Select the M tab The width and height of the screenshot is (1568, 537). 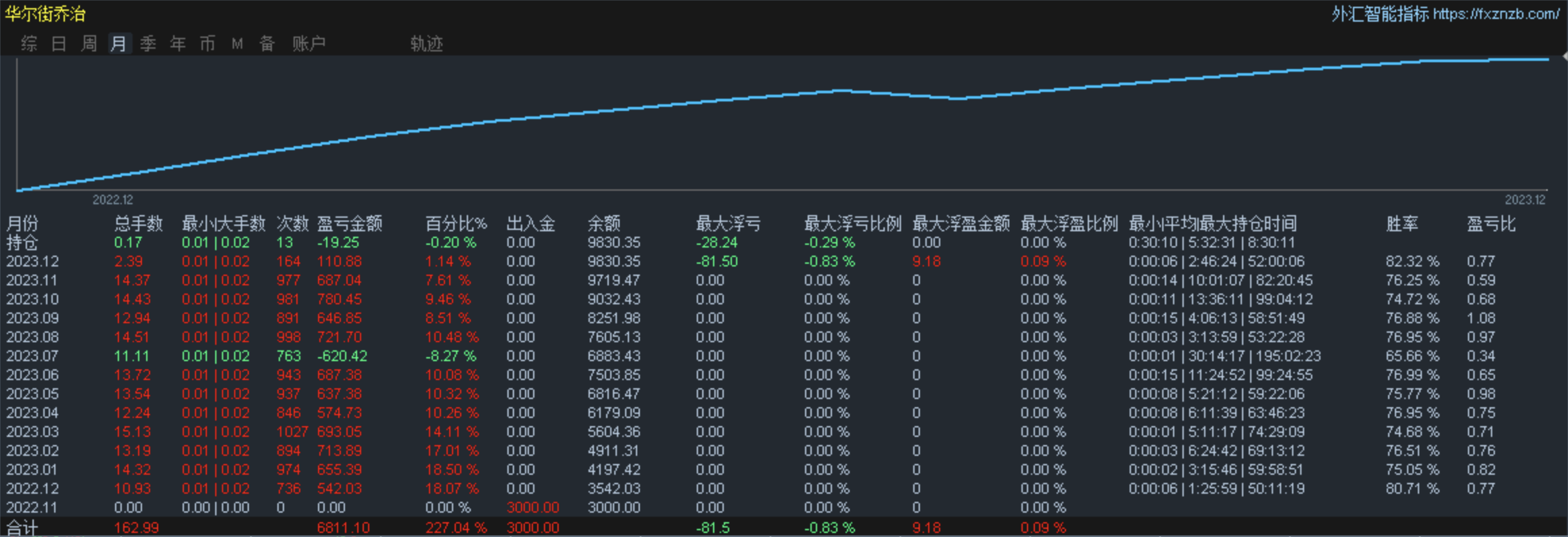(237, 44)
